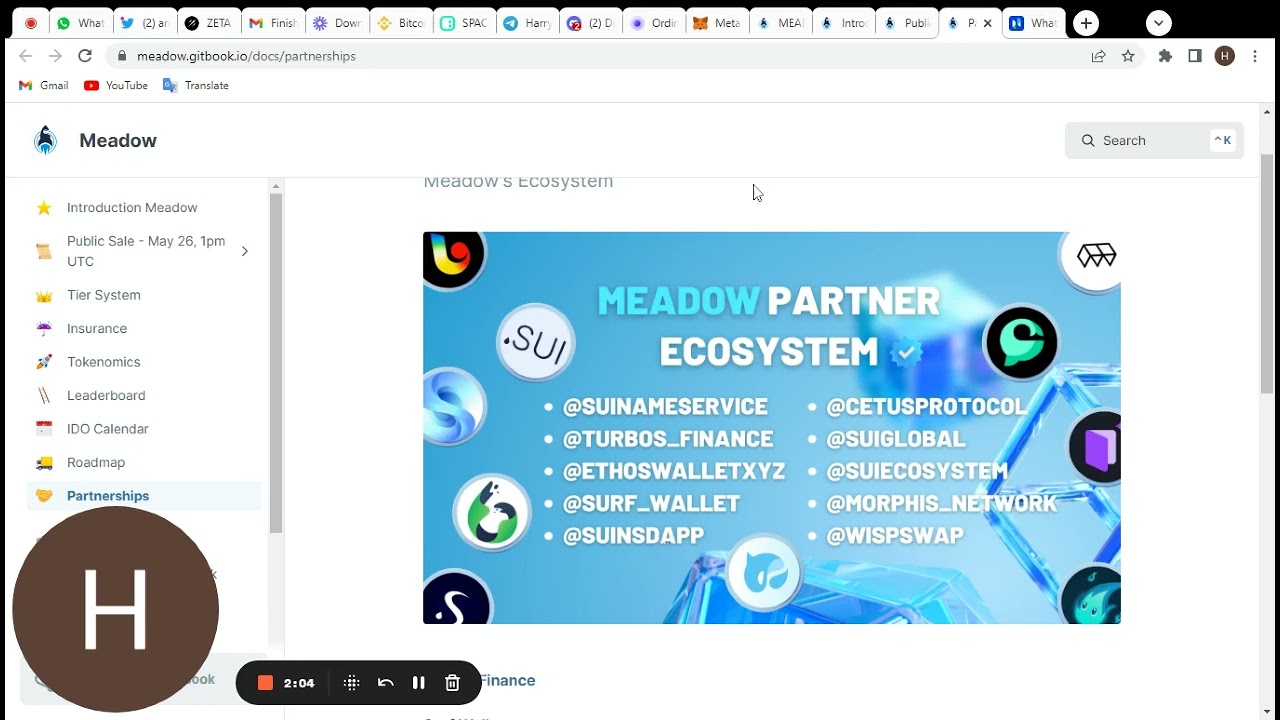Screen dimensions: 1280x720
Task: Click the Meadow logo icon
Action: (45, 140)
